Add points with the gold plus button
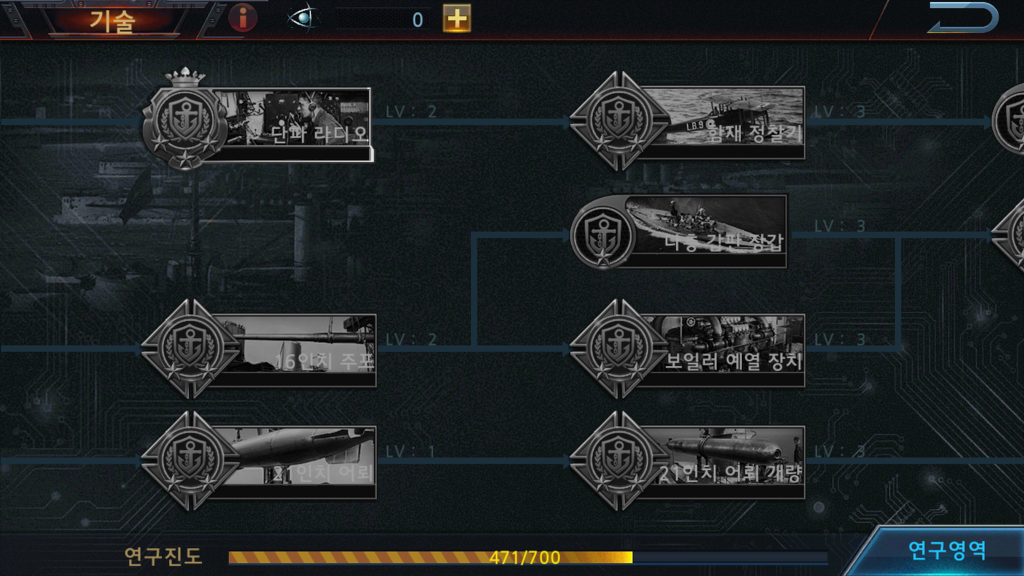 click(x=456, y=18)
